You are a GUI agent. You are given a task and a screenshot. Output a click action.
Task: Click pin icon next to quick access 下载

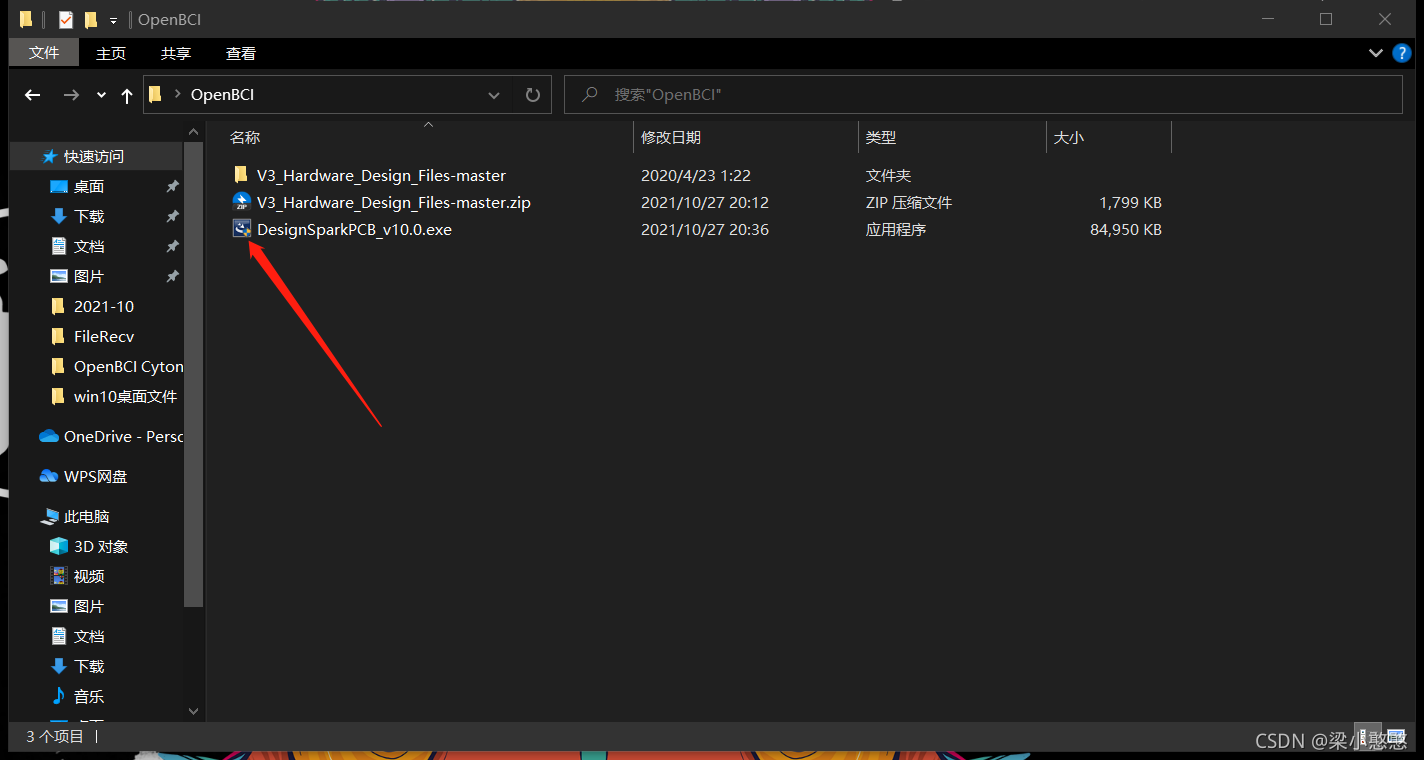pyautogui.click(x=172, y=216)
